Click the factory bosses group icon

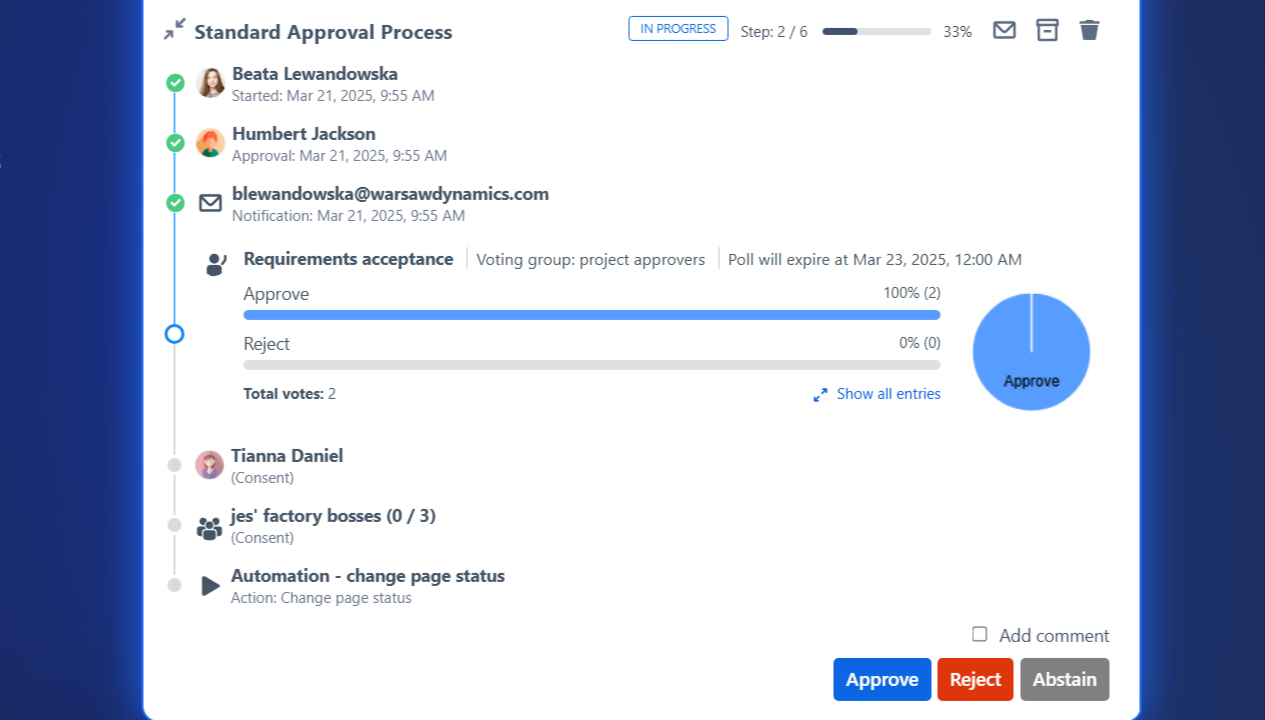[209, 527]
